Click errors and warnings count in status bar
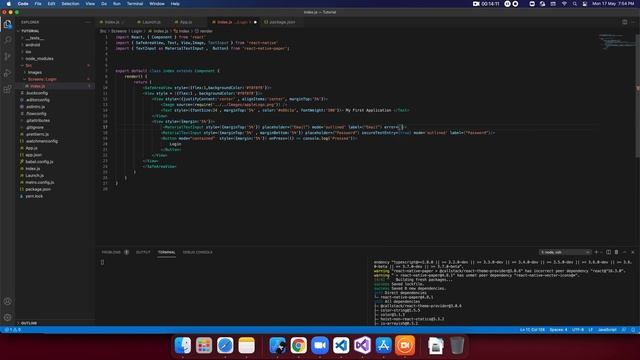The width and height of the screenshot is (640, 360). click(13, 330)
